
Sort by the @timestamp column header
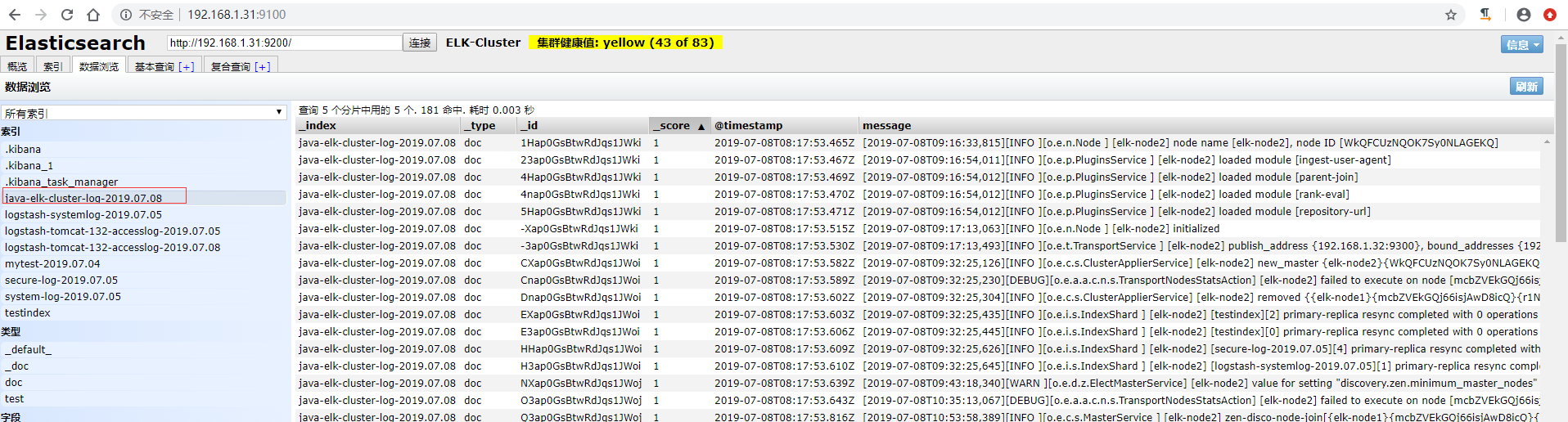(x=785, y=125)
